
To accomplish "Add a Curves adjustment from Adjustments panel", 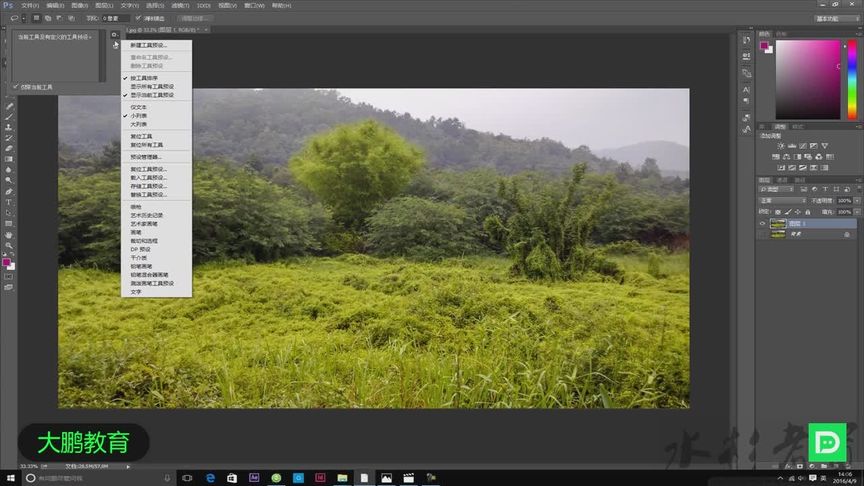I will point(803,146).
